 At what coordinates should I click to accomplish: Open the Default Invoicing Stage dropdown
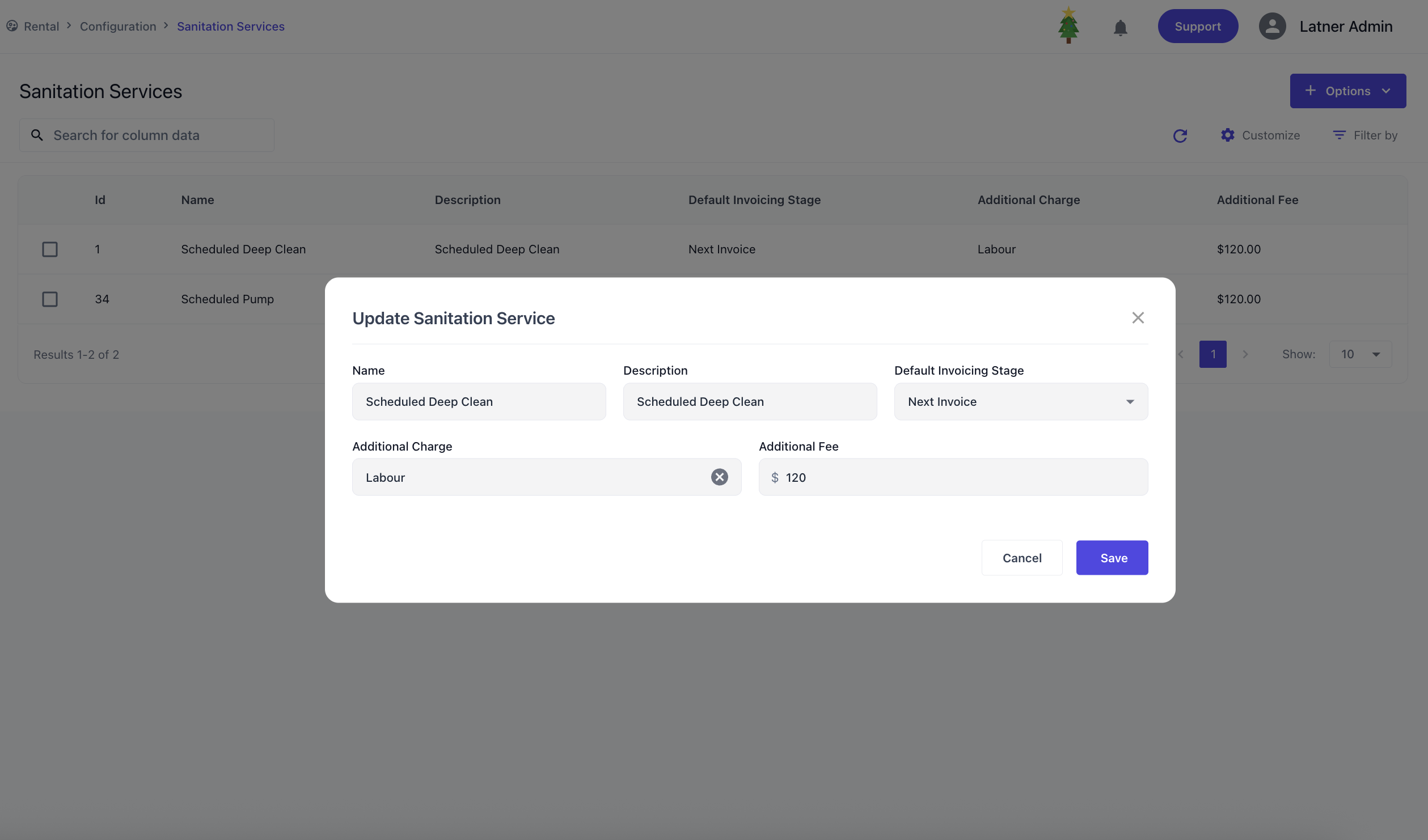click(x=1021, y=402)
